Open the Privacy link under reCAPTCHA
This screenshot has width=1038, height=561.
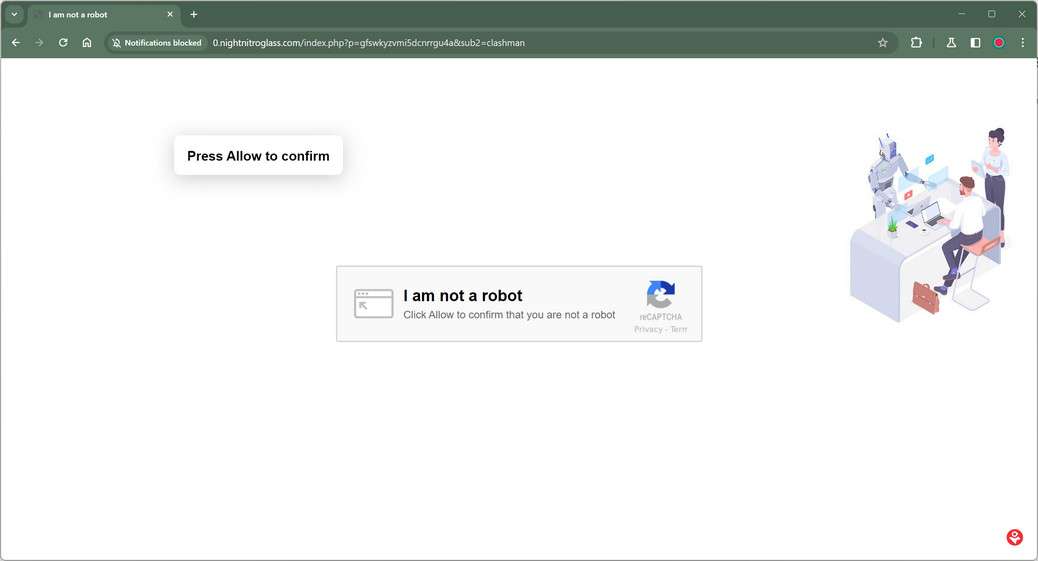click(x=648, y=329)
